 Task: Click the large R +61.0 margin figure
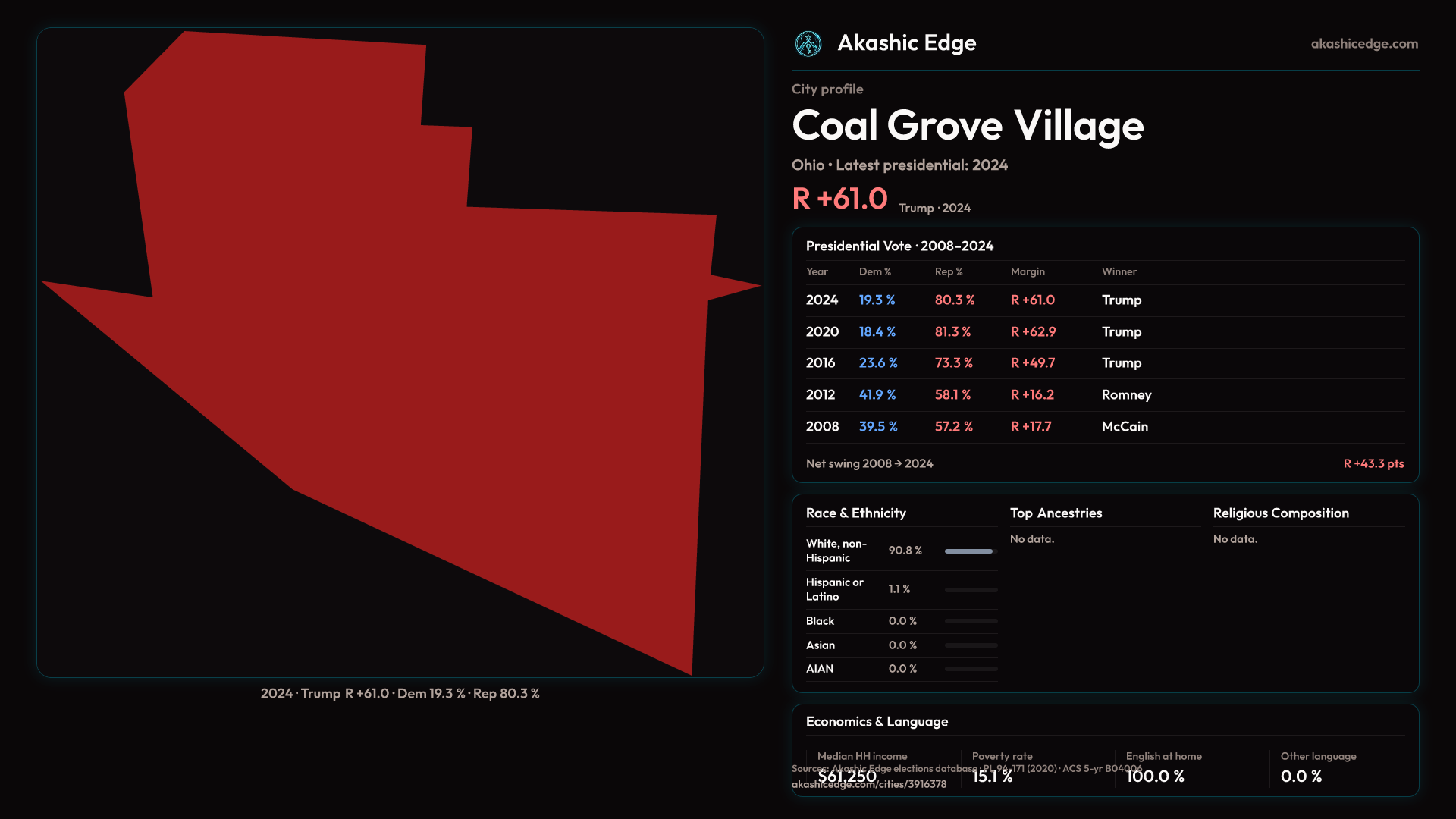click(839, 199)
